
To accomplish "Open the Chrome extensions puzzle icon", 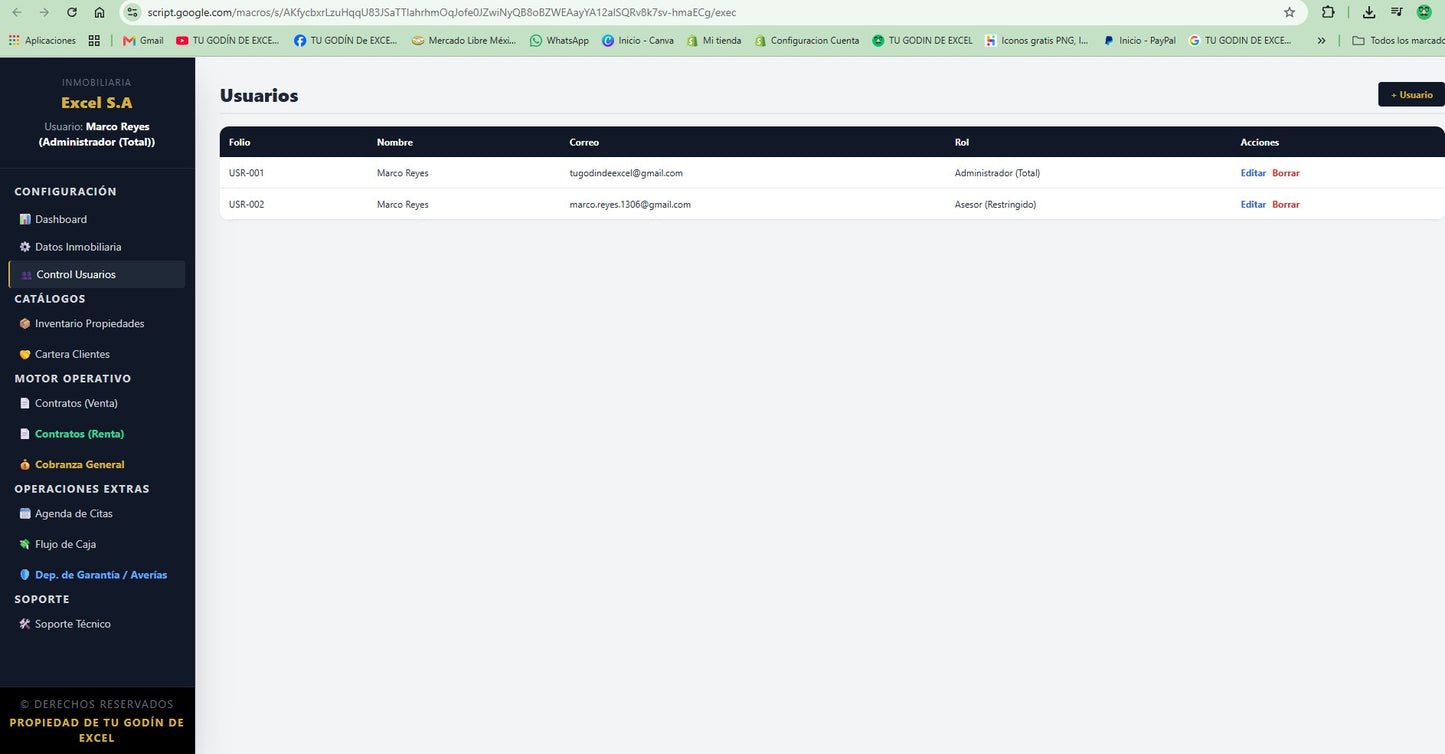I will tap(1328, 12).
